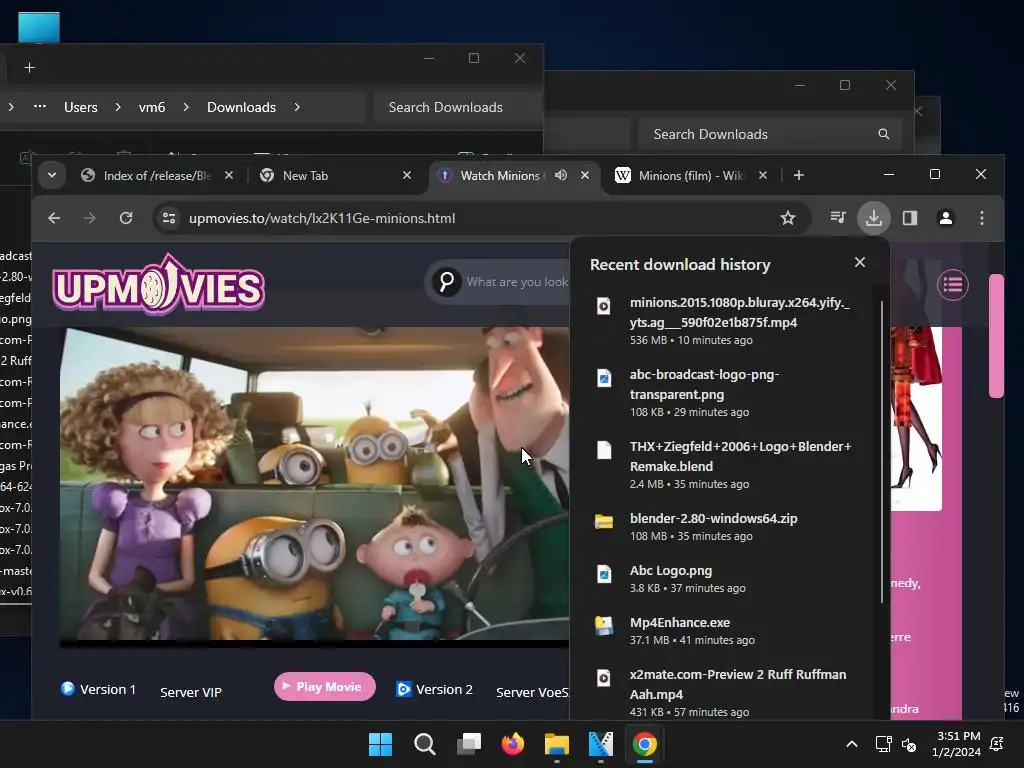Click the Minions video player thumbnail
Viewport: 1024px width, 768px height.
tap(315, 487)
